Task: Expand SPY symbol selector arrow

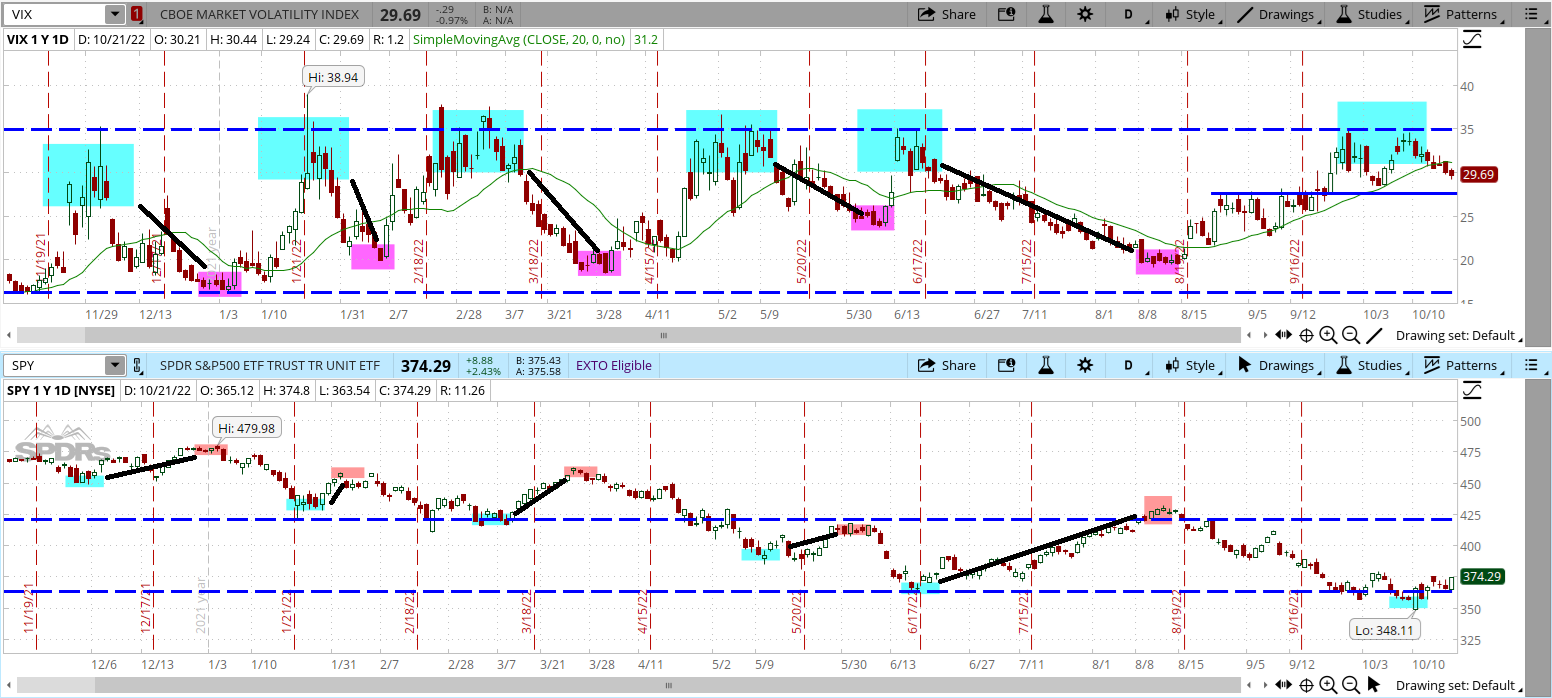Action: 114,365
